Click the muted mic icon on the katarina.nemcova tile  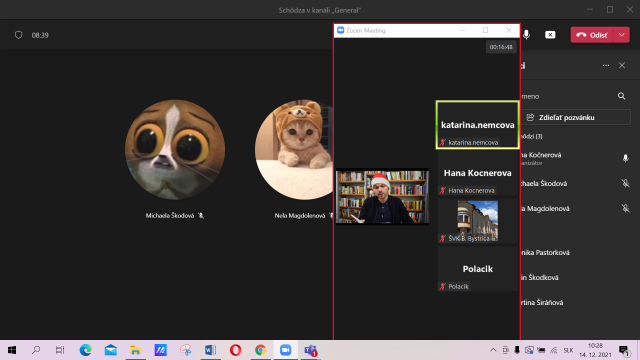tap(443, 142)
